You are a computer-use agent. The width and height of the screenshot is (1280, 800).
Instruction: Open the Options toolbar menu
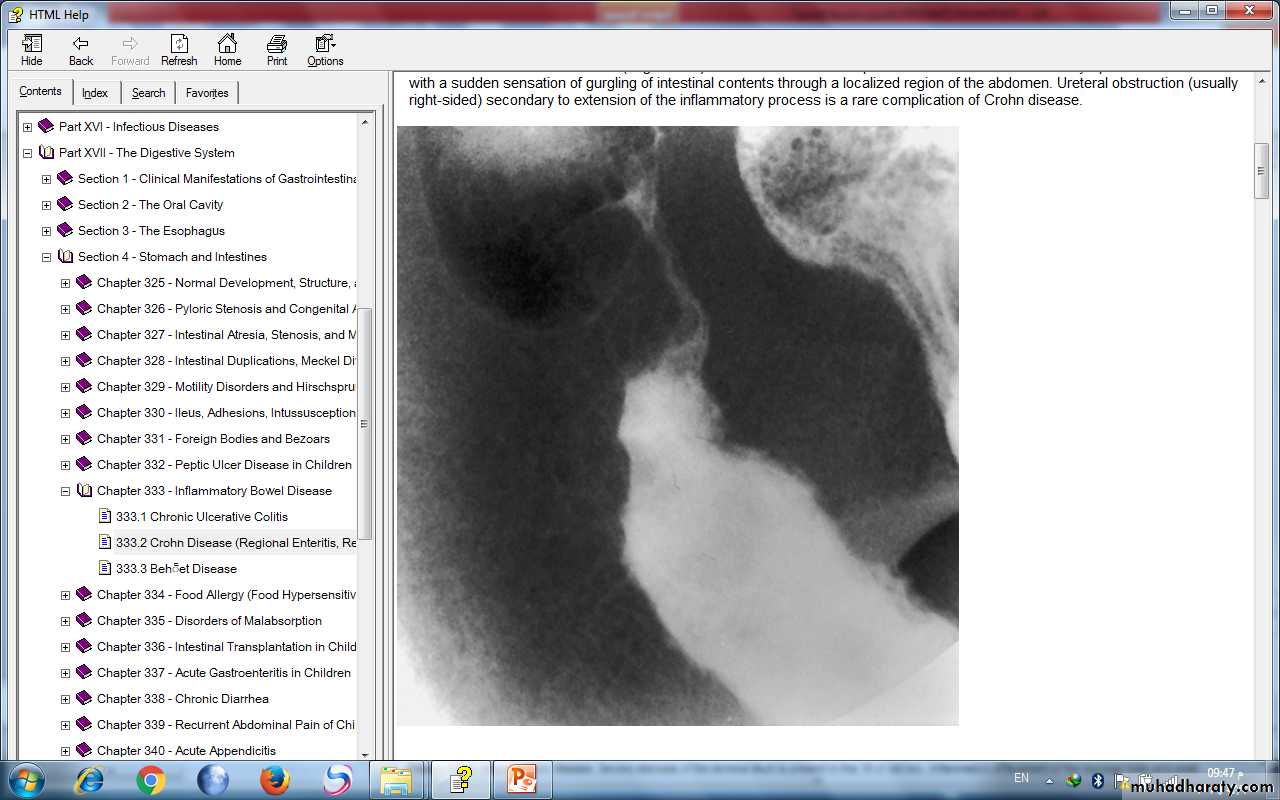tap(325, 50)
